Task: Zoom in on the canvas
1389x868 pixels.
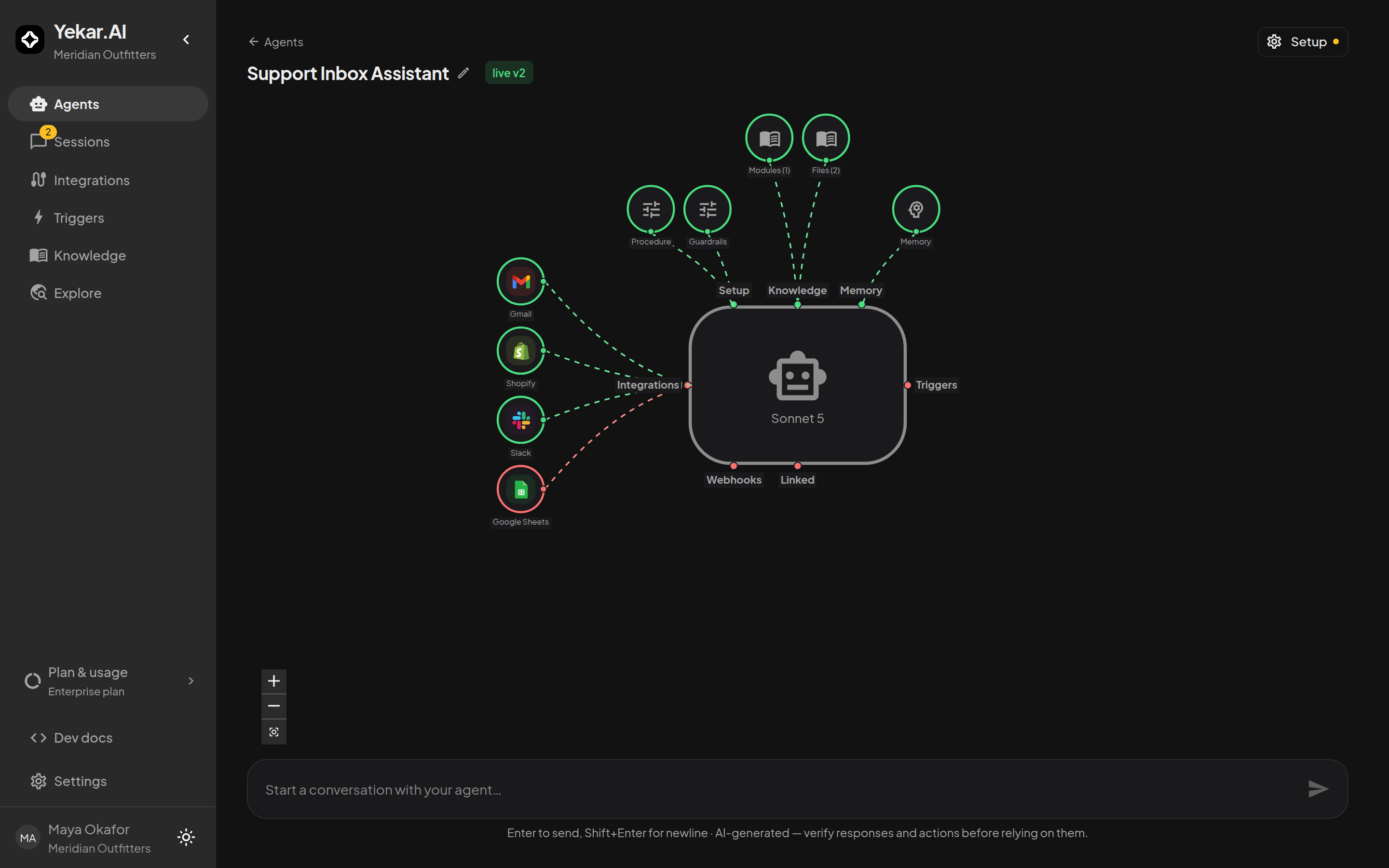Action: pyautogui.click(x=274, y=681)
